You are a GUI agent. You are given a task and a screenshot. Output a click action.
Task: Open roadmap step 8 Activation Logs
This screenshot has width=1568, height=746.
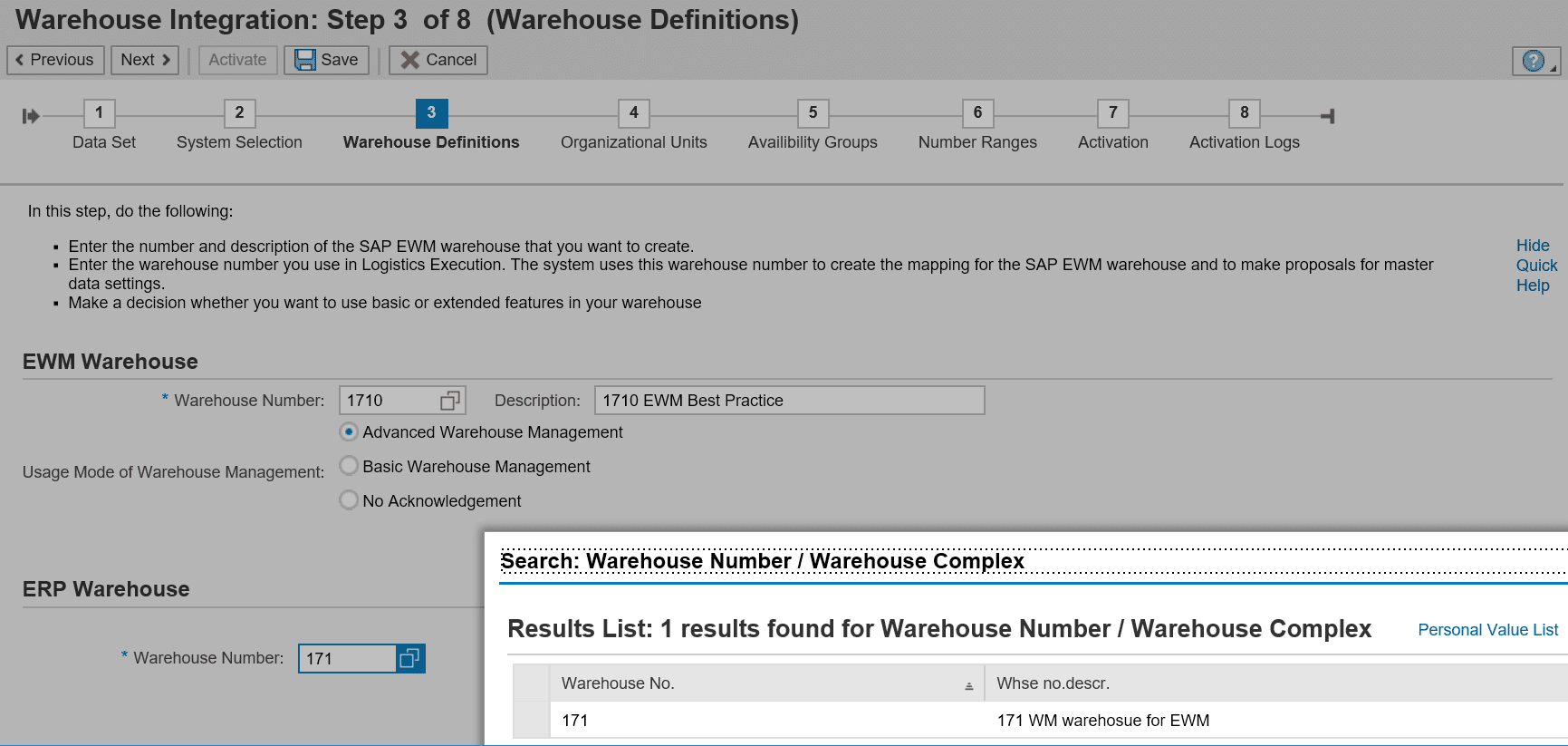point(1244,113)
